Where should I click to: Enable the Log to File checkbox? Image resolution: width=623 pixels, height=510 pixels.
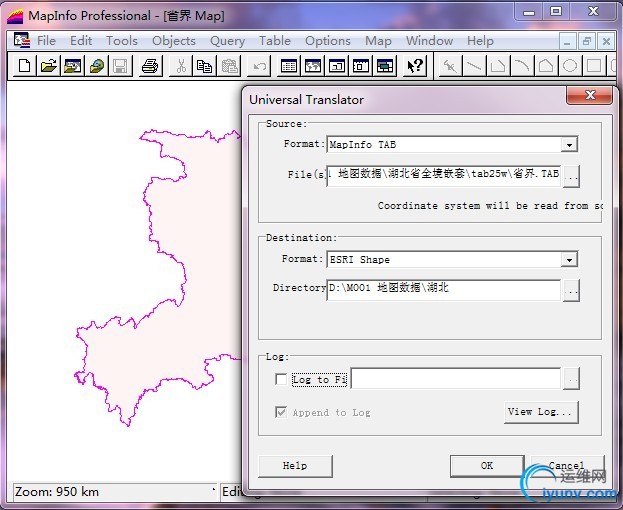pos(281,379)
